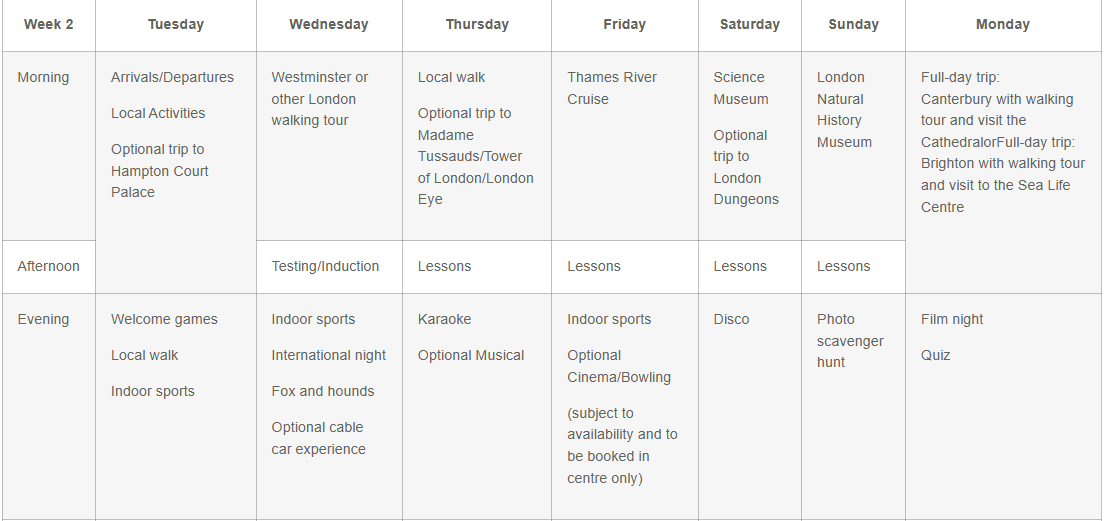Screen dimensions: 1105x521
Task: Select the Afternoon row label
Action: [49, 267]
